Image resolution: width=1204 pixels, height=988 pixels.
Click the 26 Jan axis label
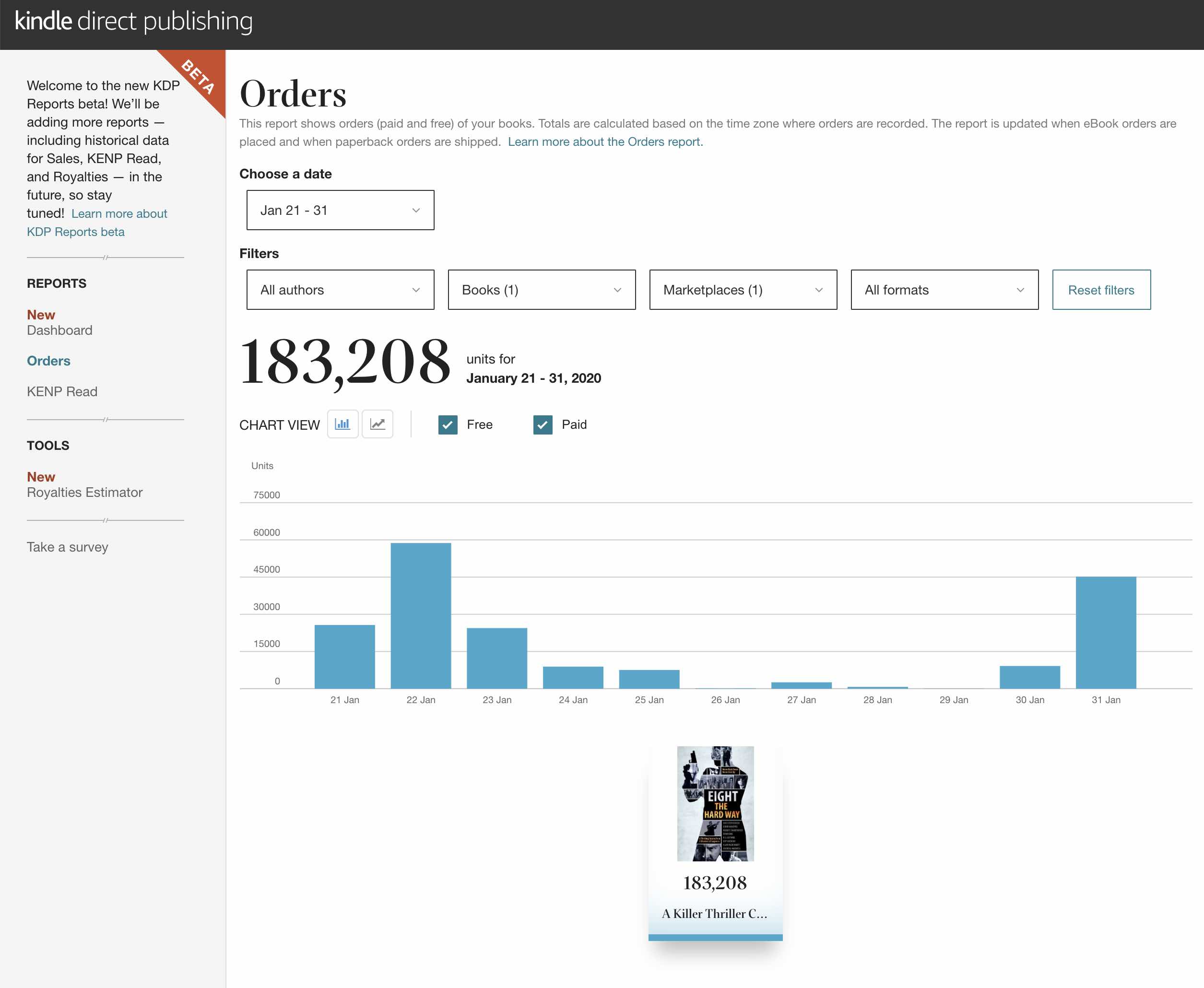[725, 699]
